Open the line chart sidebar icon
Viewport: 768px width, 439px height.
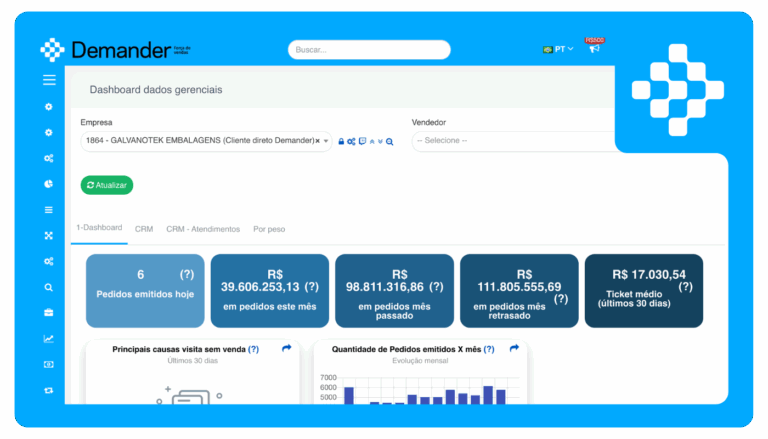(x=48, y=338)
